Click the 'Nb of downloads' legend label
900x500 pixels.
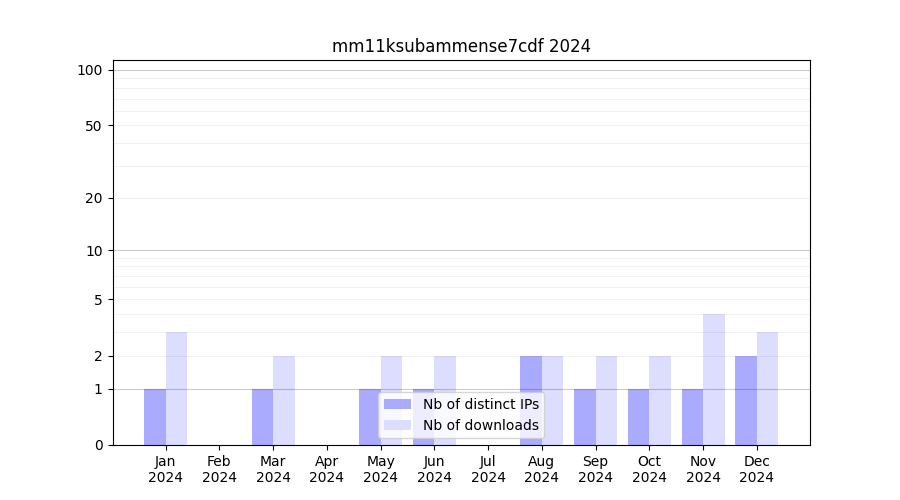point(480,425)
